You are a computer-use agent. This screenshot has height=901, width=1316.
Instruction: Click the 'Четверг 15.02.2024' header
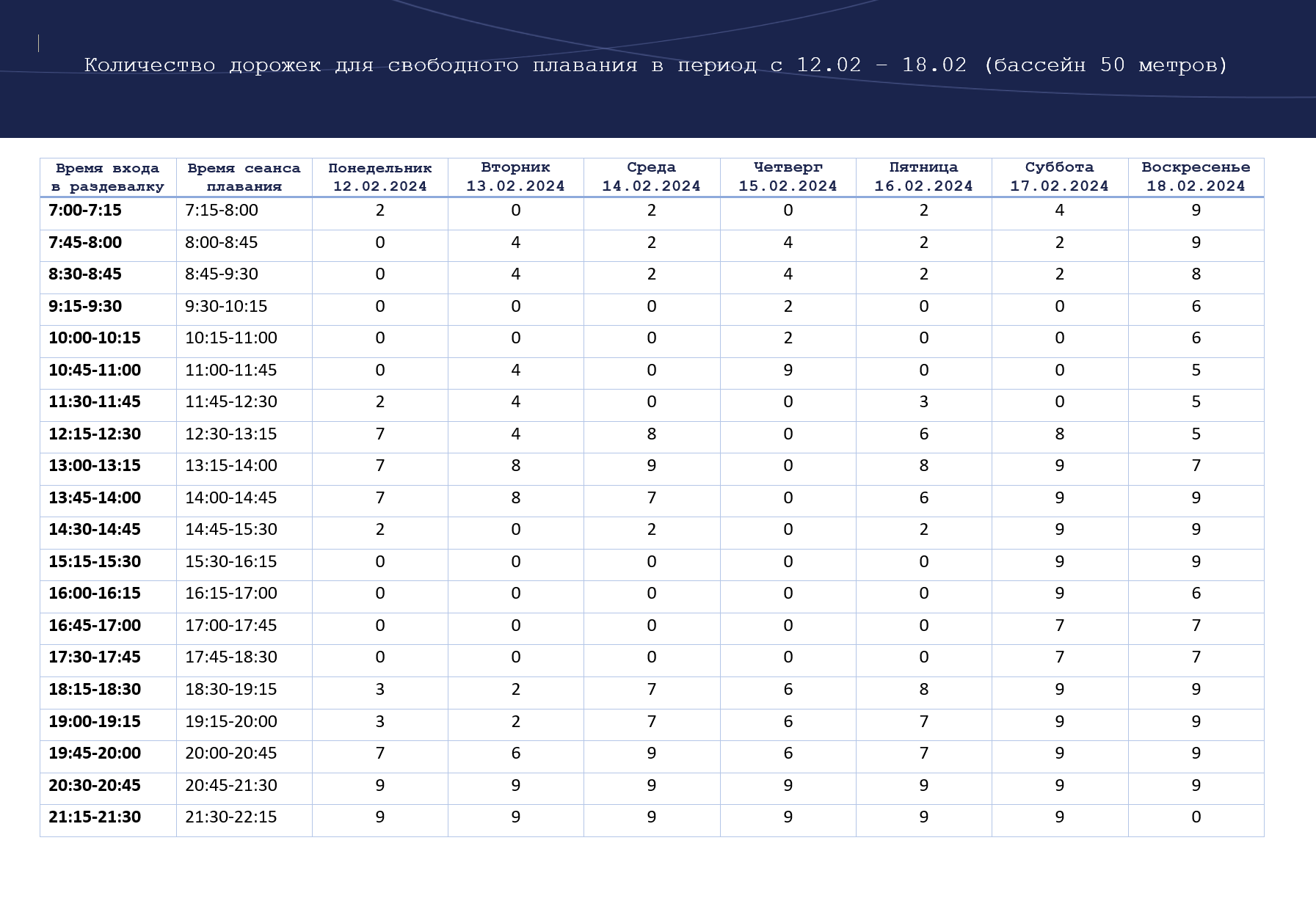click(788, 177)
